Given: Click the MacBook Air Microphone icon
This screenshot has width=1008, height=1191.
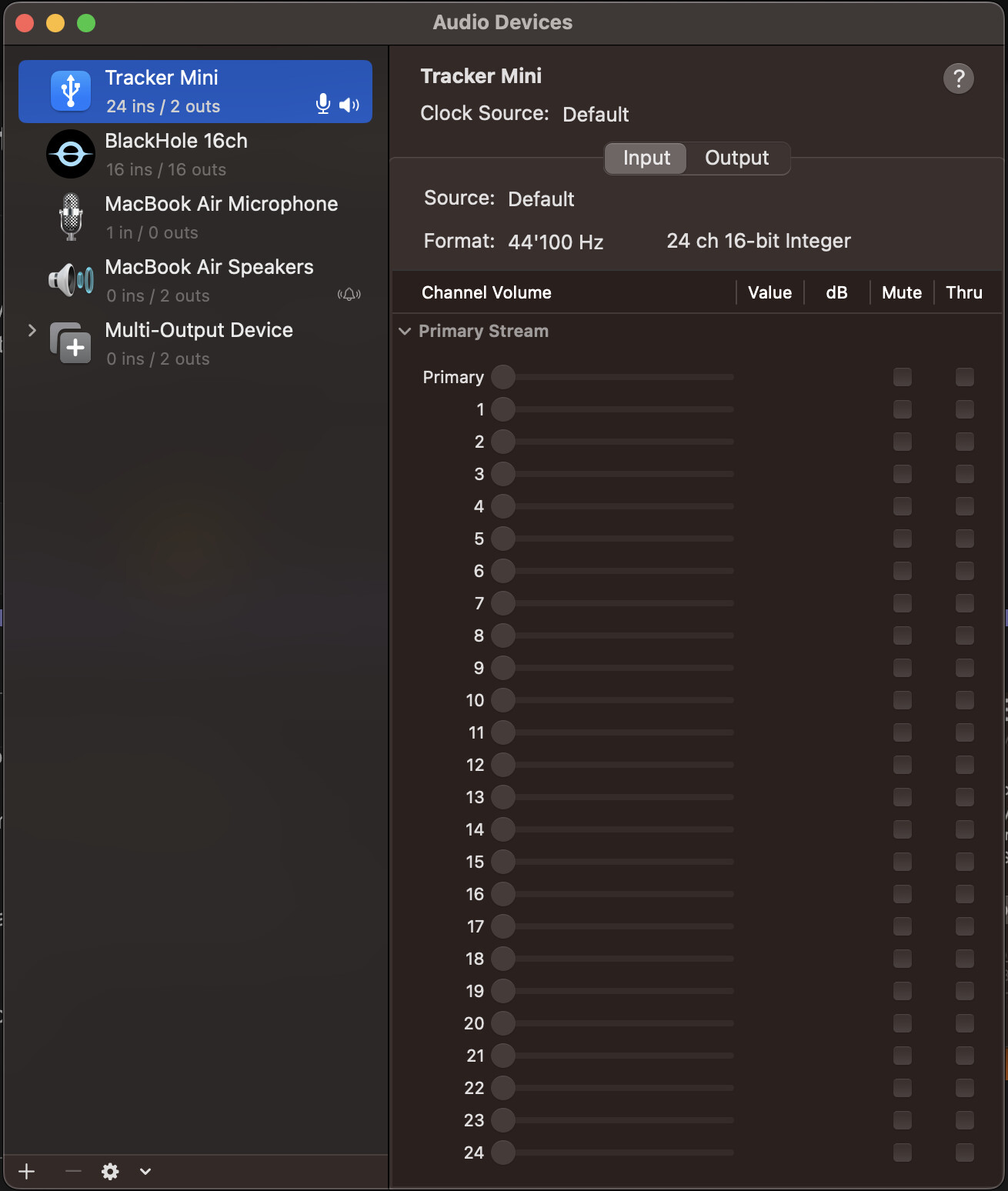Looking at the screenshot, I should pos(71,217).
